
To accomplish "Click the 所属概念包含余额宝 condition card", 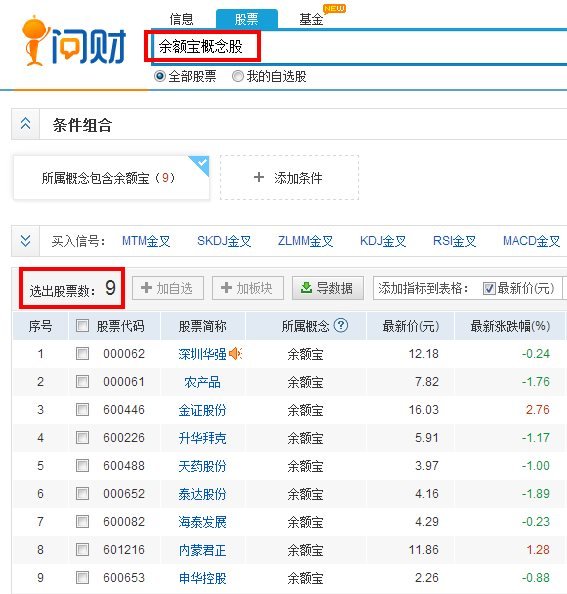I will [x=111, y=177].
